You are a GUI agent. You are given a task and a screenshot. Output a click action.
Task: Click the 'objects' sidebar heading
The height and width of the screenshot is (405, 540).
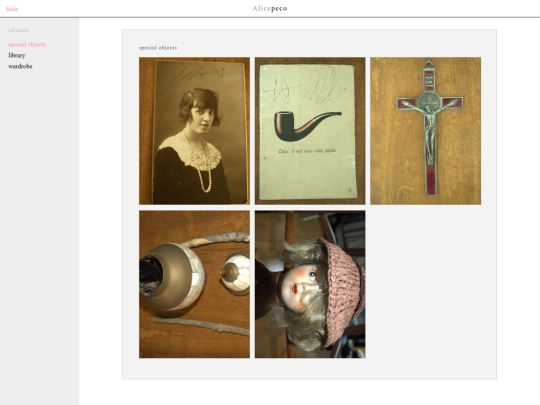click(x=19, y=30)
